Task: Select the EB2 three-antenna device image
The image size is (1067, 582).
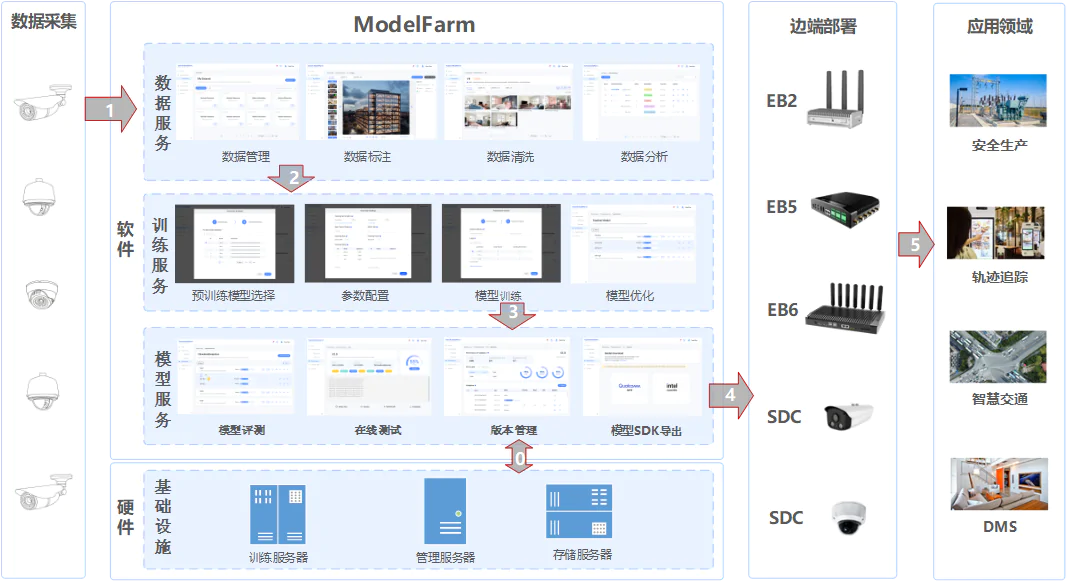Action: pyautogui.click(x=836, y=99)
